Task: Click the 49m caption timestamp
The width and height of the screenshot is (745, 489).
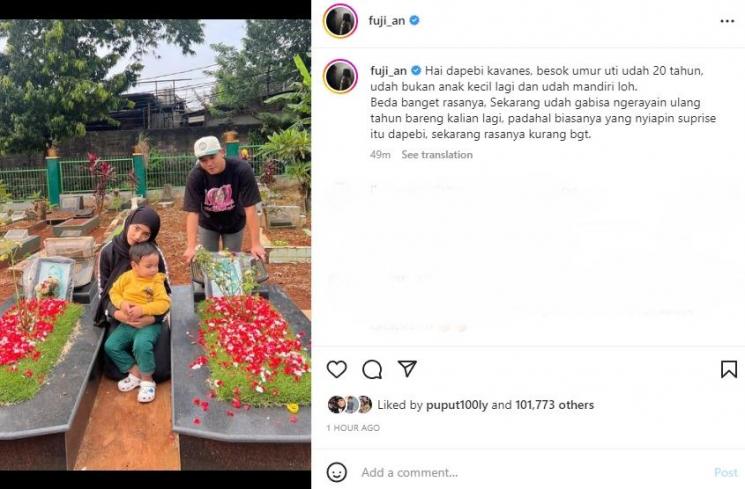Action: [380, 154]
